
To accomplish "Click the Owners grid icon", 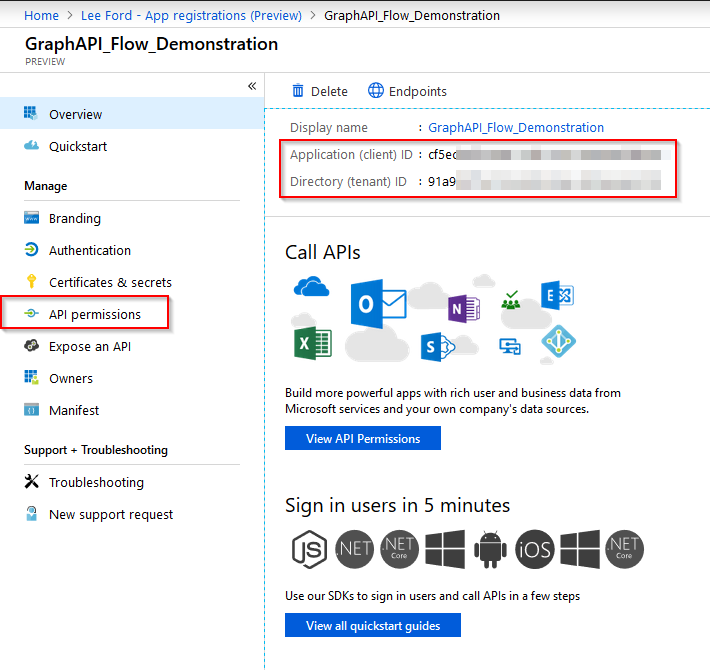I will [x=31, y=377].
